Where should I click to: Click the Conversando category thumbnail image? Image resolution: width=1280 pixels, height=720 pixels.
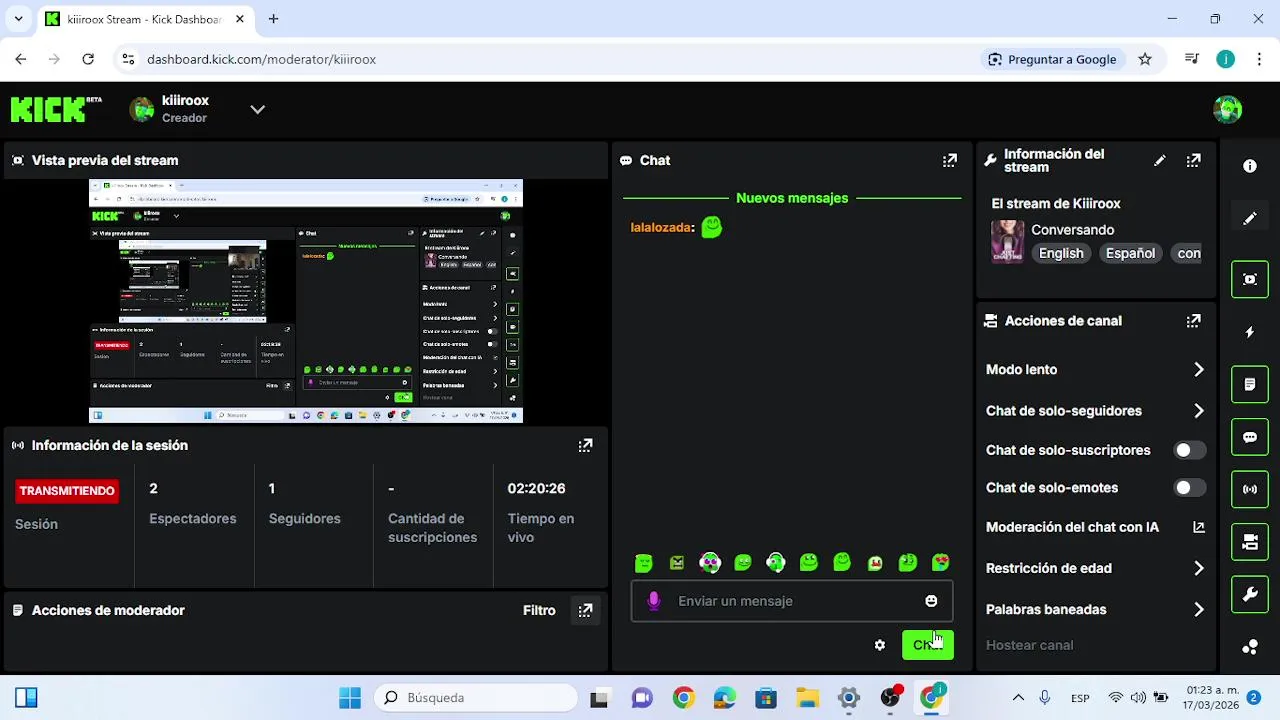[x=1008, y=241]
